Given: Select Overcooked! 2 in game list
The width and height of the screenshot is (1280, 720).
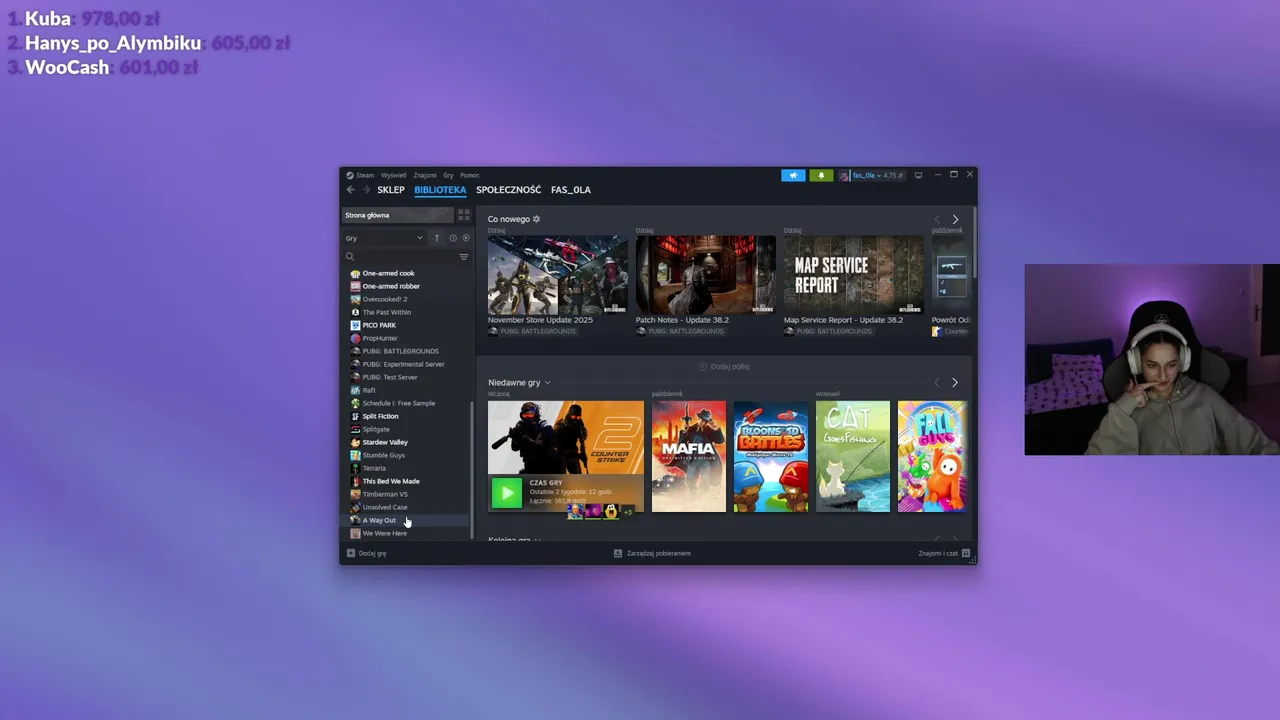Looking at the screenshot, I should [406, 299].
